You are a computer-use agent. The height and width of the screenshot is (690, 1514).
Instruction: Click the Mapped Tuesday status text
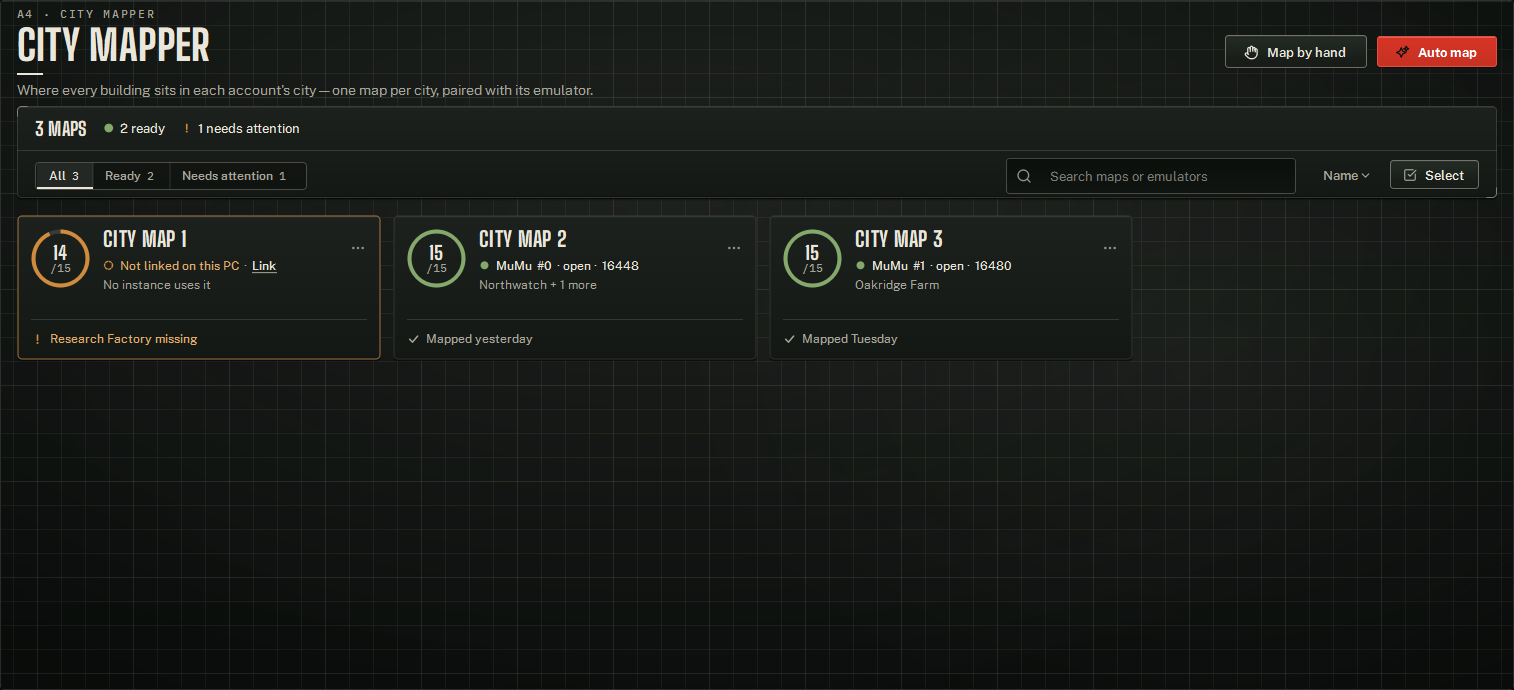850,339
